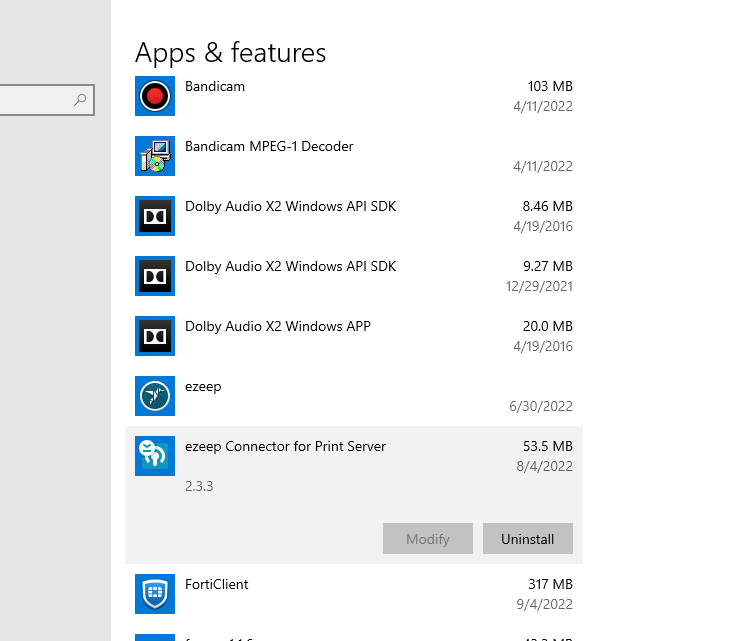
Task: Click the Bandicam red record icon
Action: [x=155, y=96]
